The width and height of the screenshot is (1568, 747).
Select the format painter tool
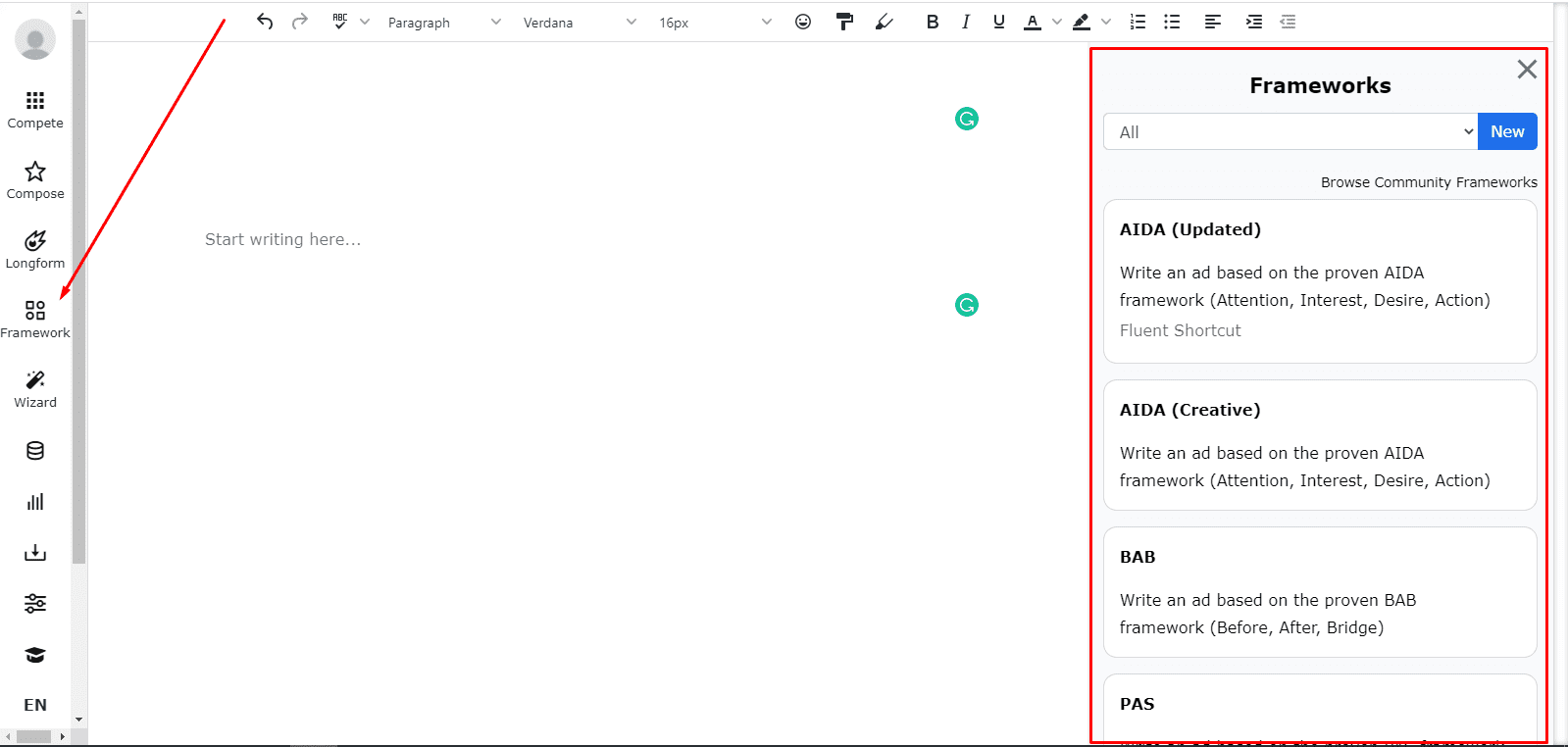pyautogui.click(x=844, y=22)
